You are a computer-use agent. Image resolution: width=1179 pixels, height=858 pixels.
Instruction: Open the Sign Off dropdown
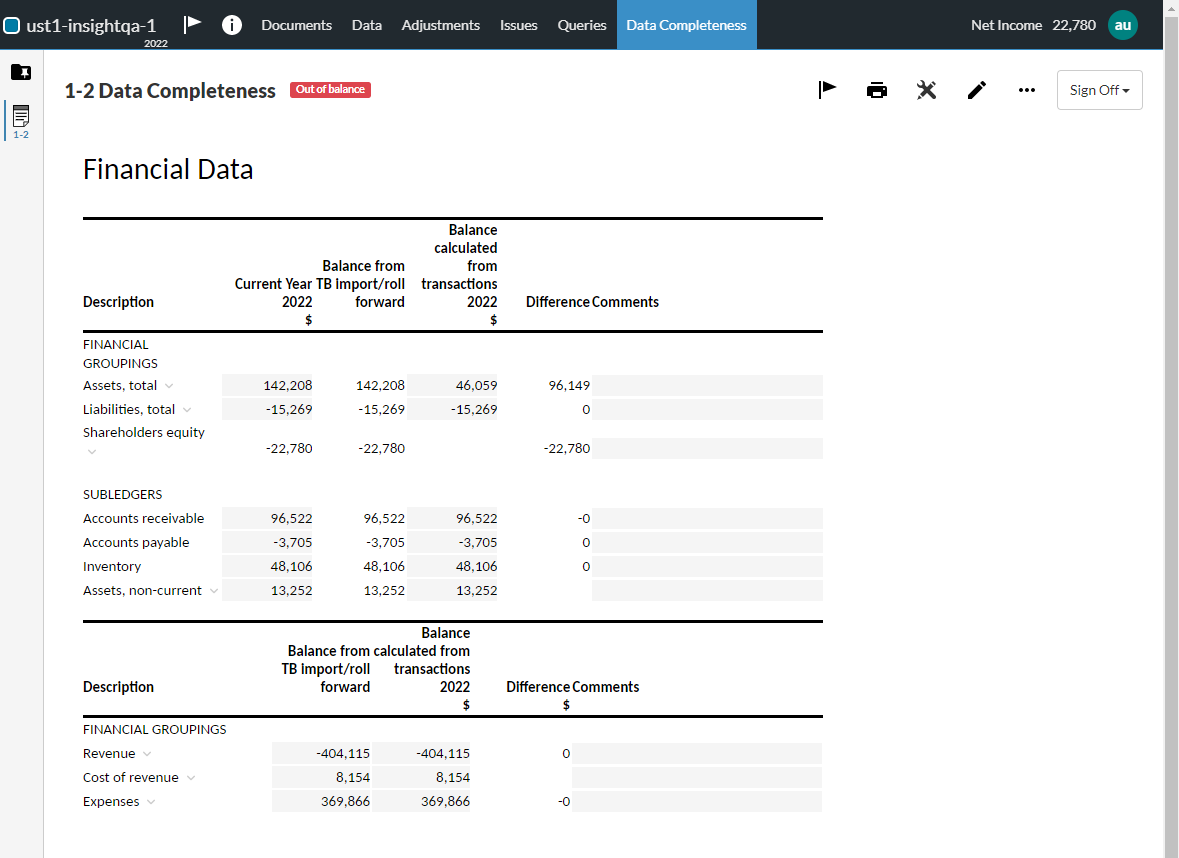click(1099, 90)
